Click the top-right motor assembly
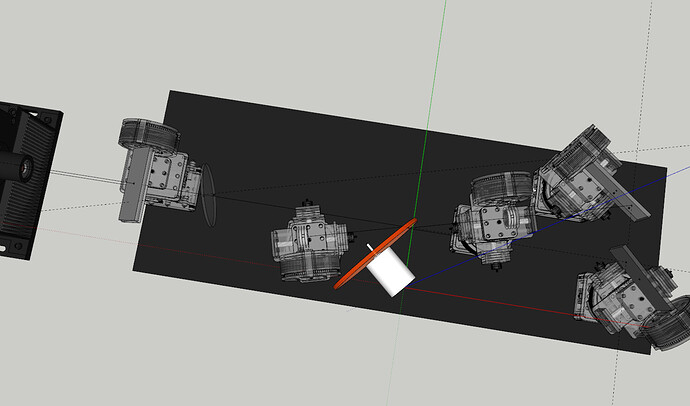This screenshot has height=406, width=690. click(575, 175)
